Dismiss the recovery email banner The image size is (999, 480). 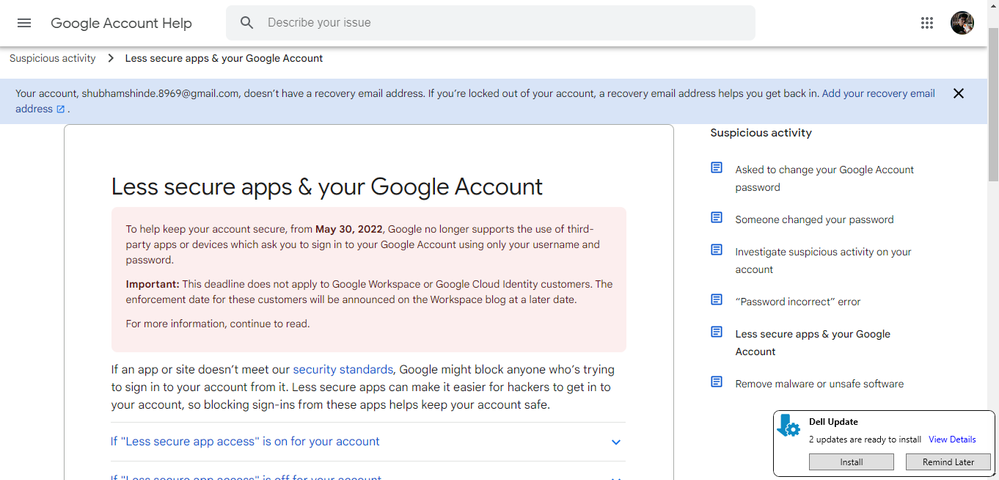click(x=958, y=94)
